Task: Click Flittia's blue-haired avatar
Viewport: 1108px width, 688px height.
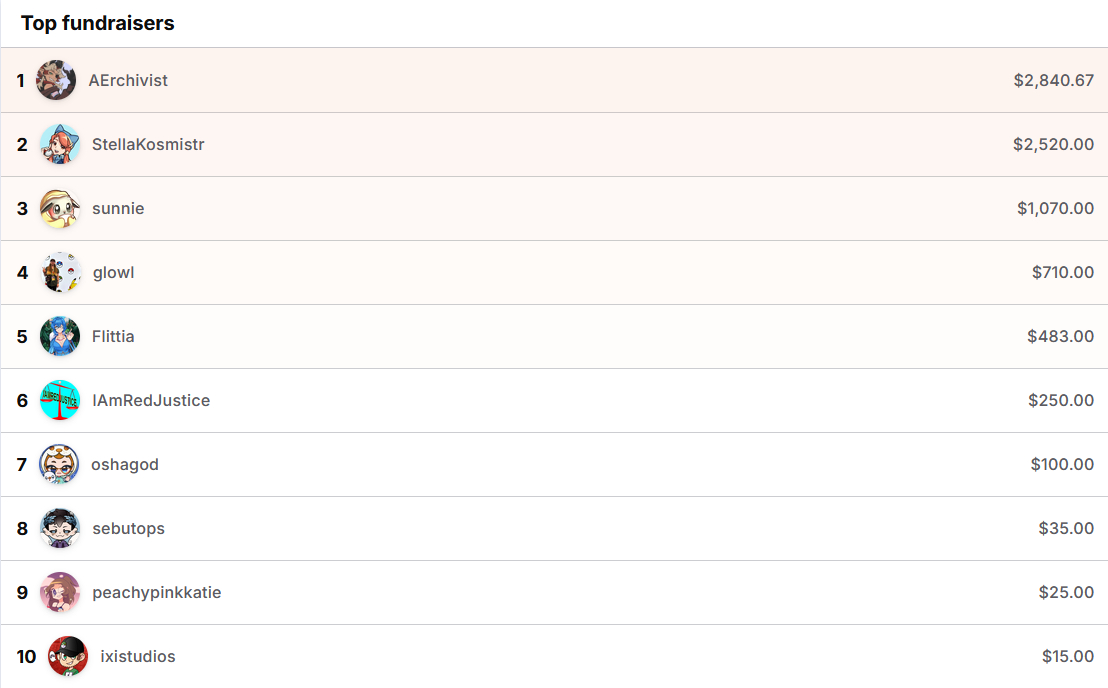Action: 60,336
